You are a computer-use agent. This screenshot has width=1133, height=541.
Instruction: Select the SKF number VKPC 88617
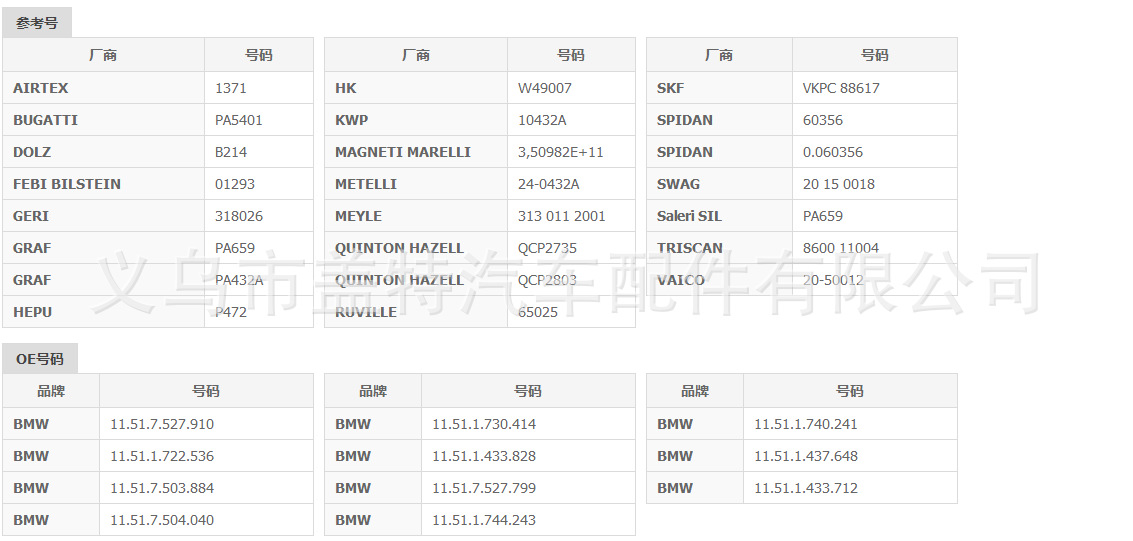[x=841, y=88]
